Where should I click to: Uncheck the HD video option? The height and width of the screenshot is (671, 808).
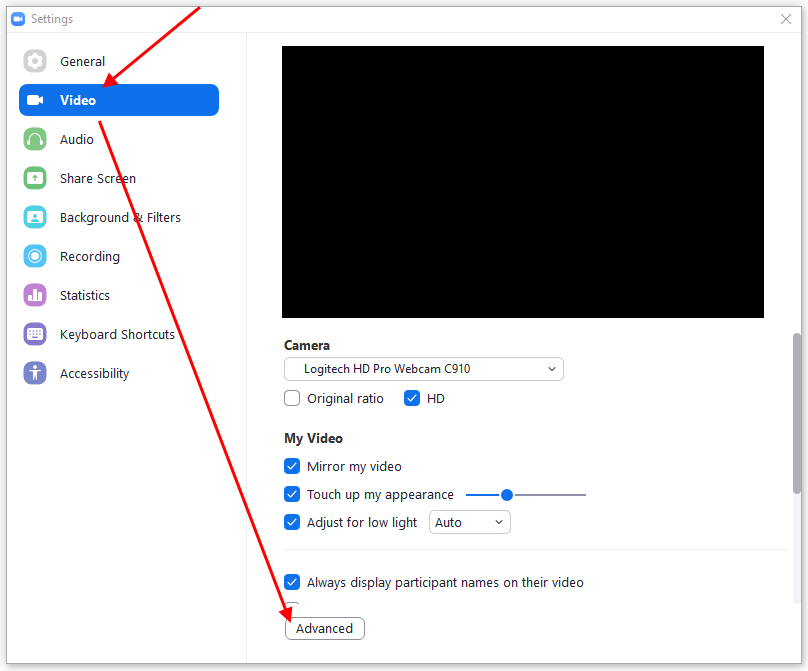[x=412, y=398]
